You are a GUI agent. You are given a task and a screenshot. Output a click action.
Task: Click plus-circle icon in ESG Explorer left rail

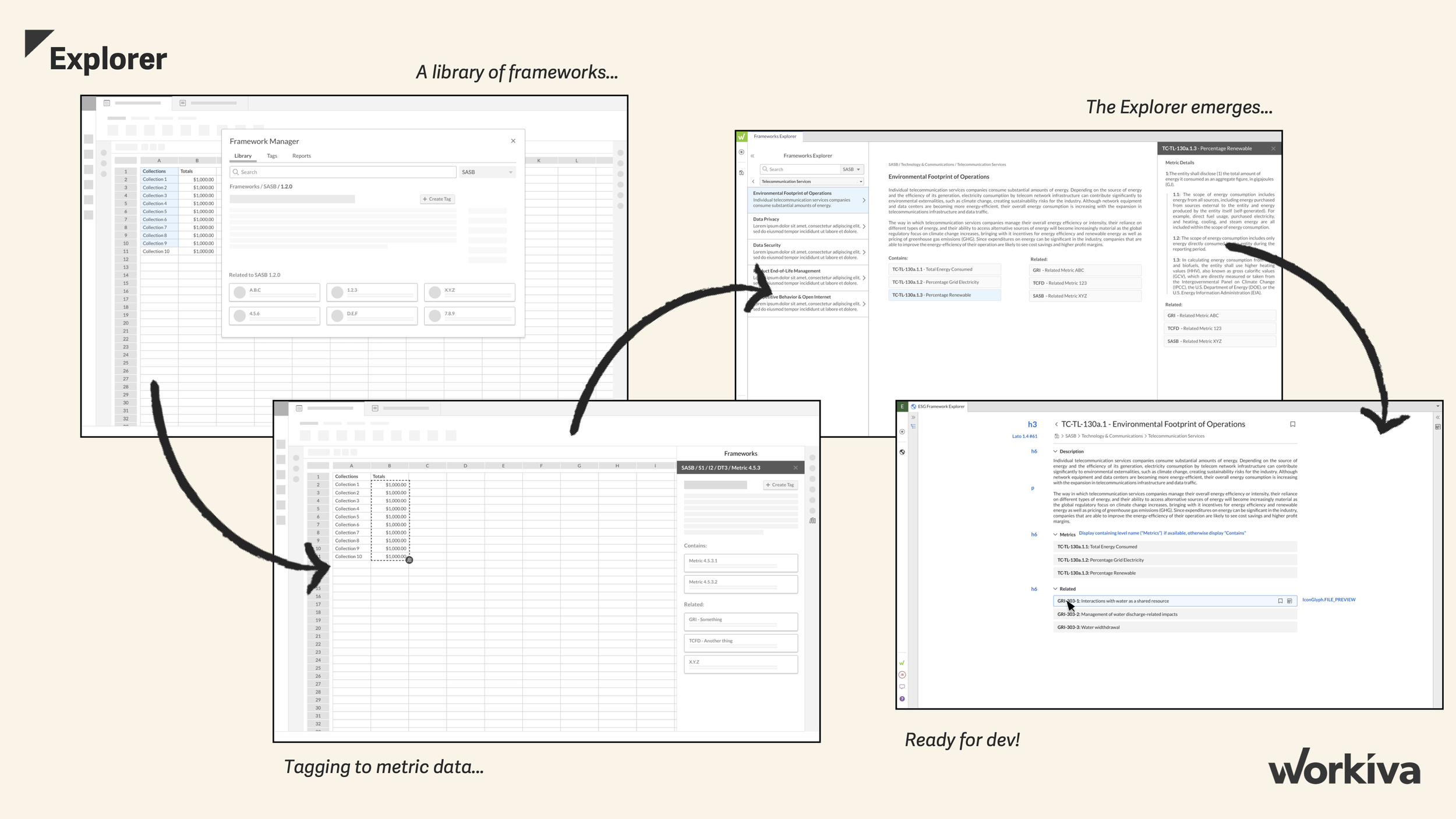[902, 432]
